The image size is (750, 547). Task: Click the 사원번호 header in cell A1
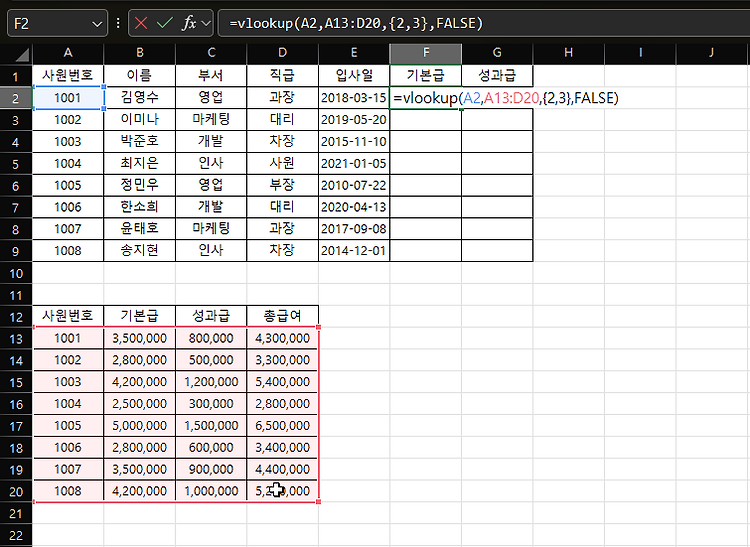click(67, 76)
